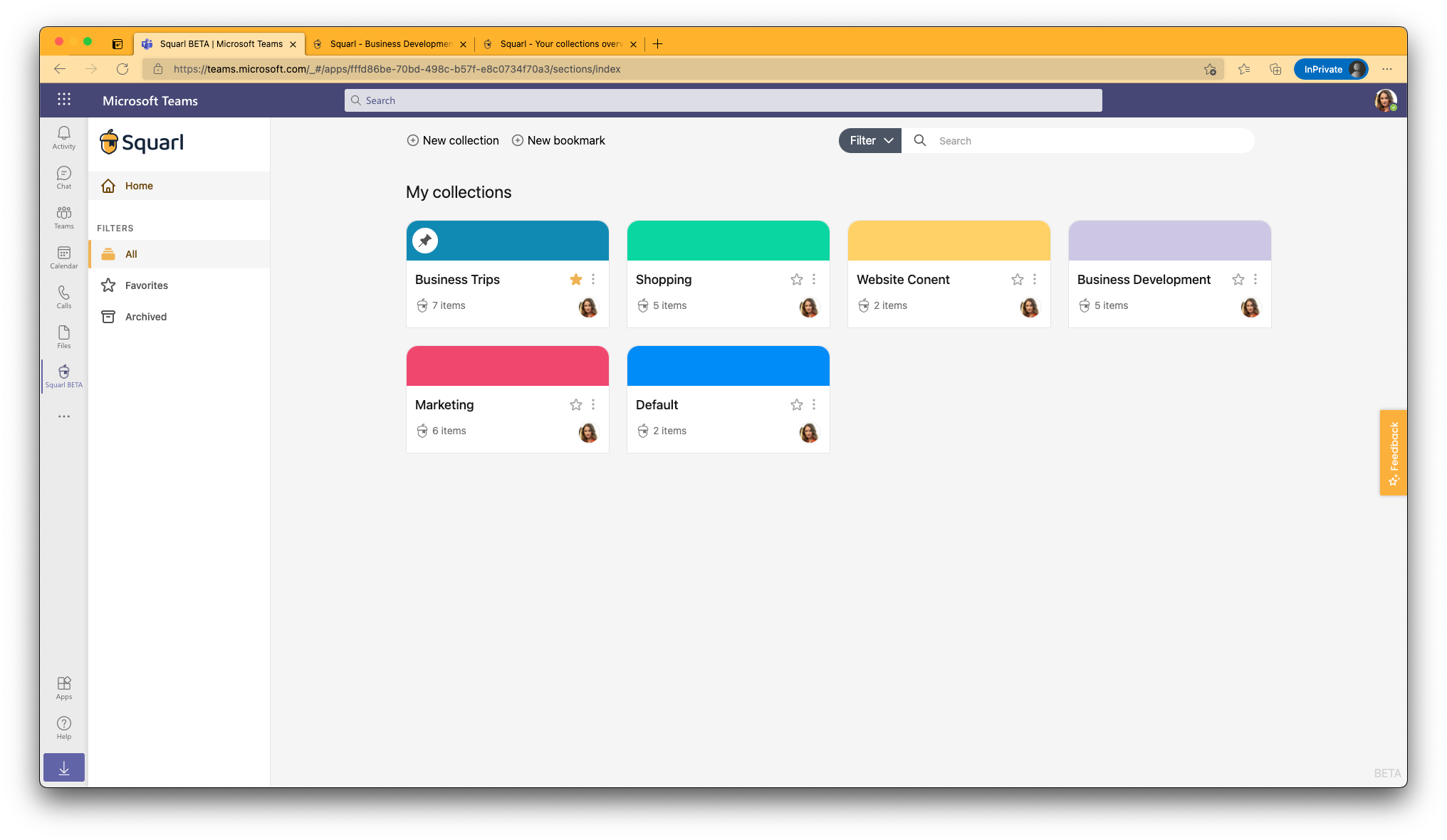The width and height of the screenshot is (1447, 840).
Task: Add this page to favorites star
Action: pos(1210,69)
